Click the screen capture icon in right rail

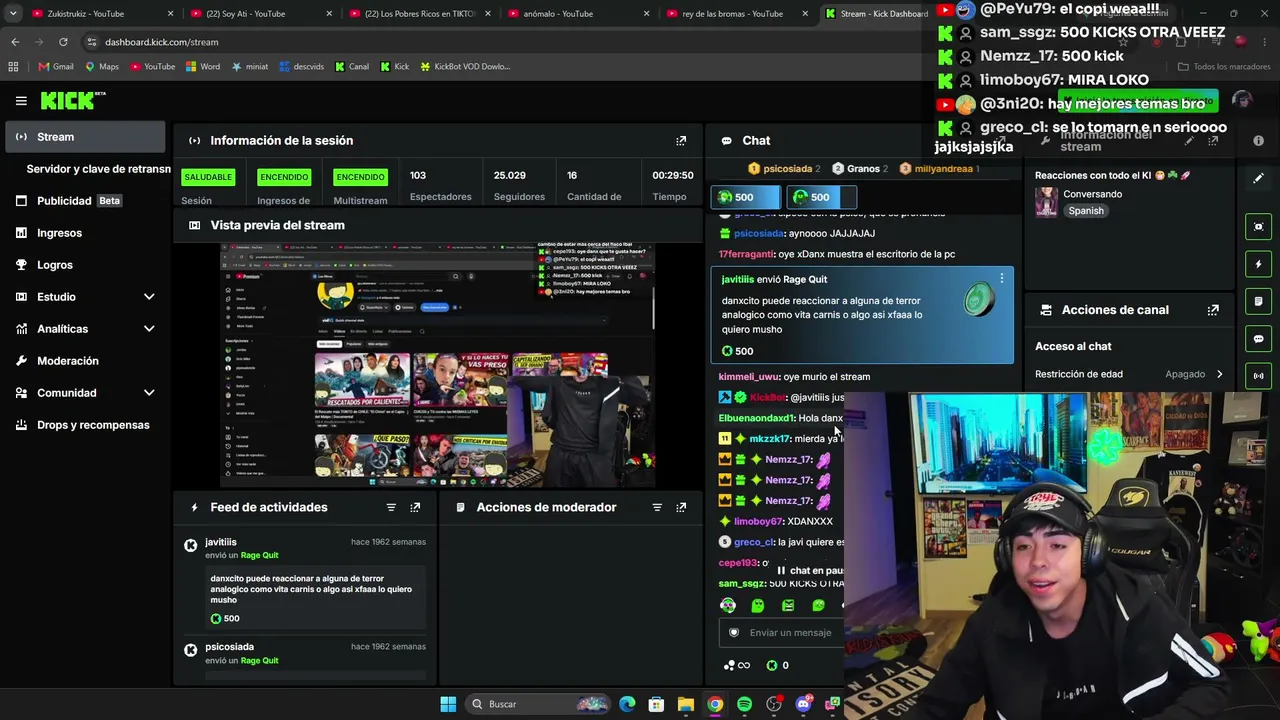[x=1259, y=227]
